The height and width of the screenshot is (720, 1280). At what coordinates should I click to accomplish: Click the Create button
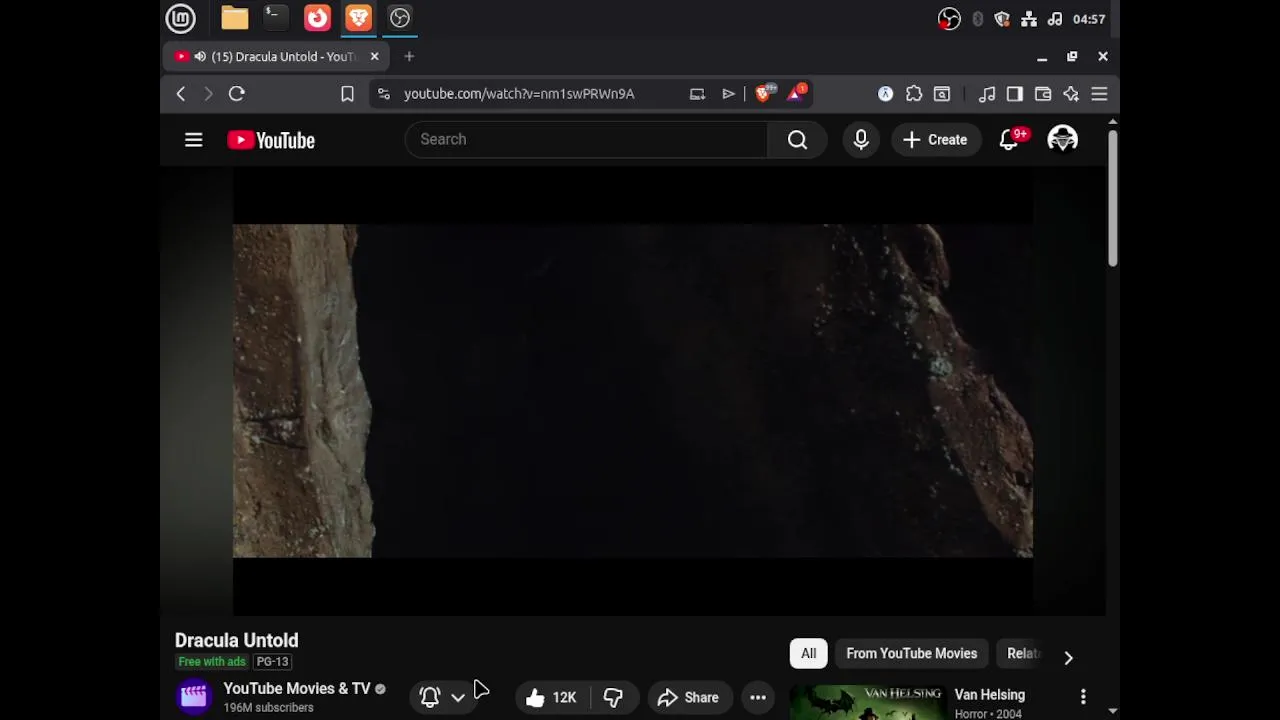click(x=936, y=139)
